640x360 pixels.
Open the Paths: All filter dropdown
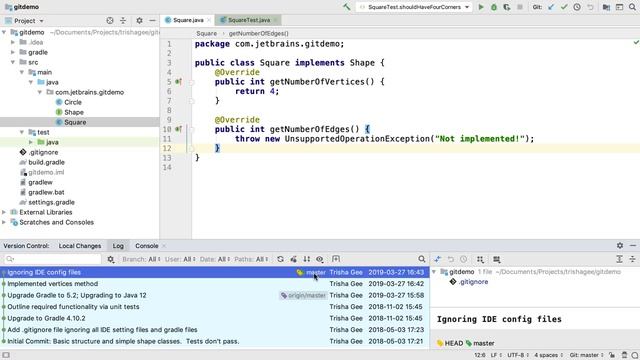coord(251,259)
